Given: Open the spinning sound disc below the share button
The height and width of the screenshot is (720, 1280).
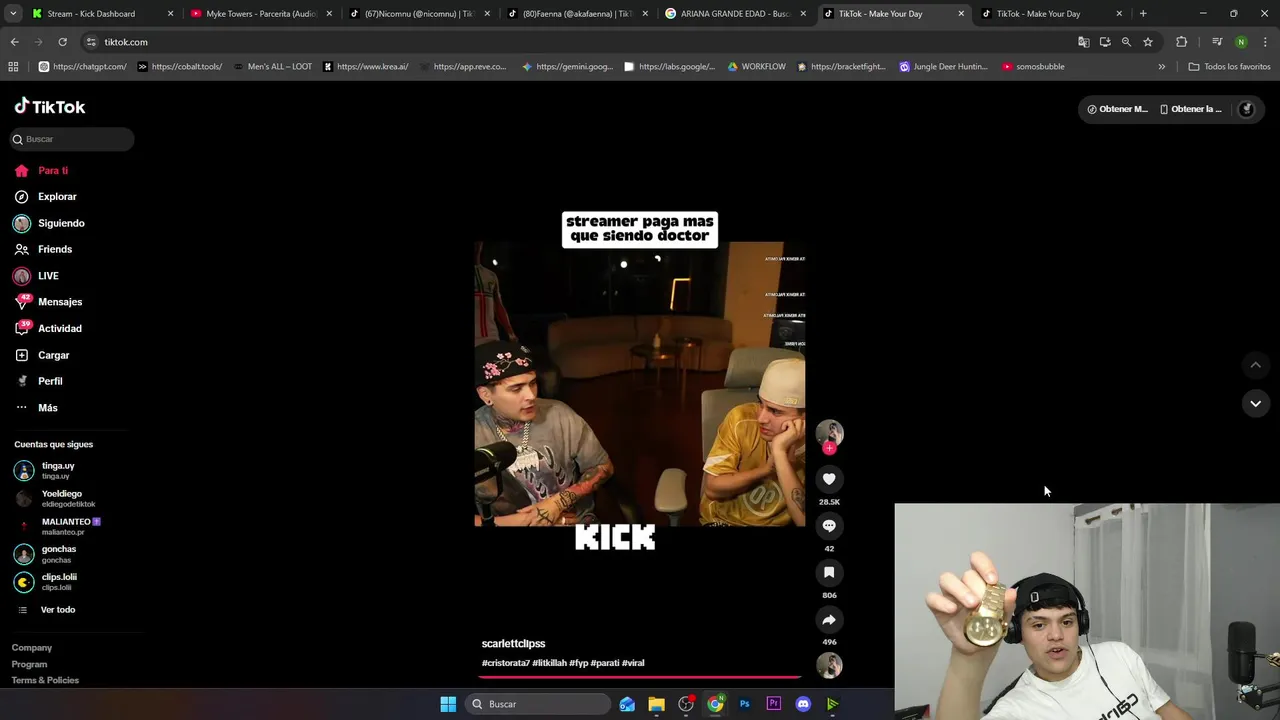Looking at the screenshot, I should 829,665.
